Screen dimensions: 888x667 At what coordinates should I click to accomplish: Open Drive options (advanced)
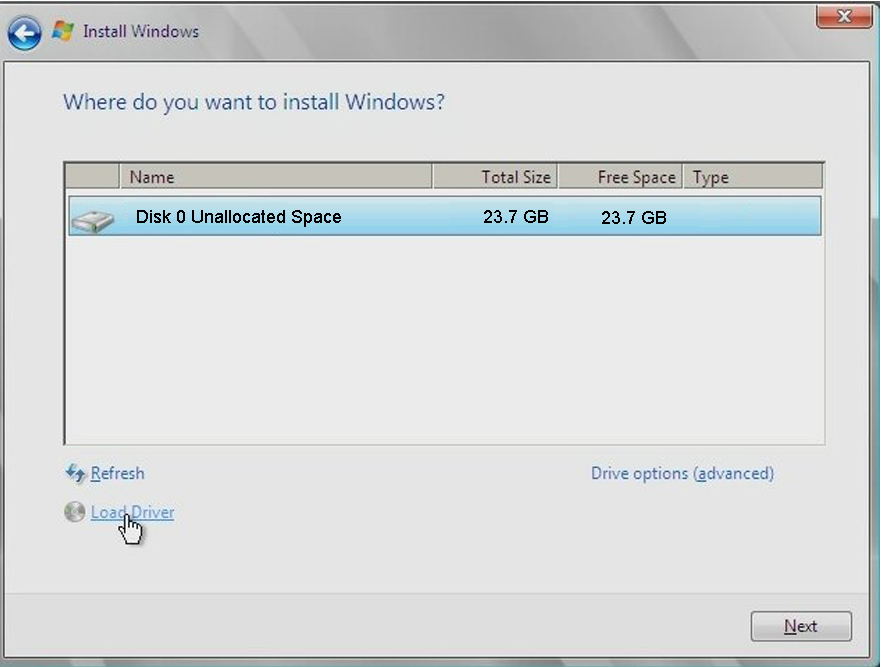[682, 473]
